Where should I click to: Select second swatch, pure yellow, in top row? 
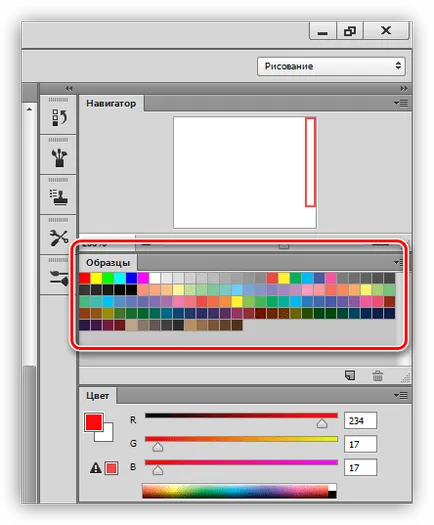click(96, 278)
